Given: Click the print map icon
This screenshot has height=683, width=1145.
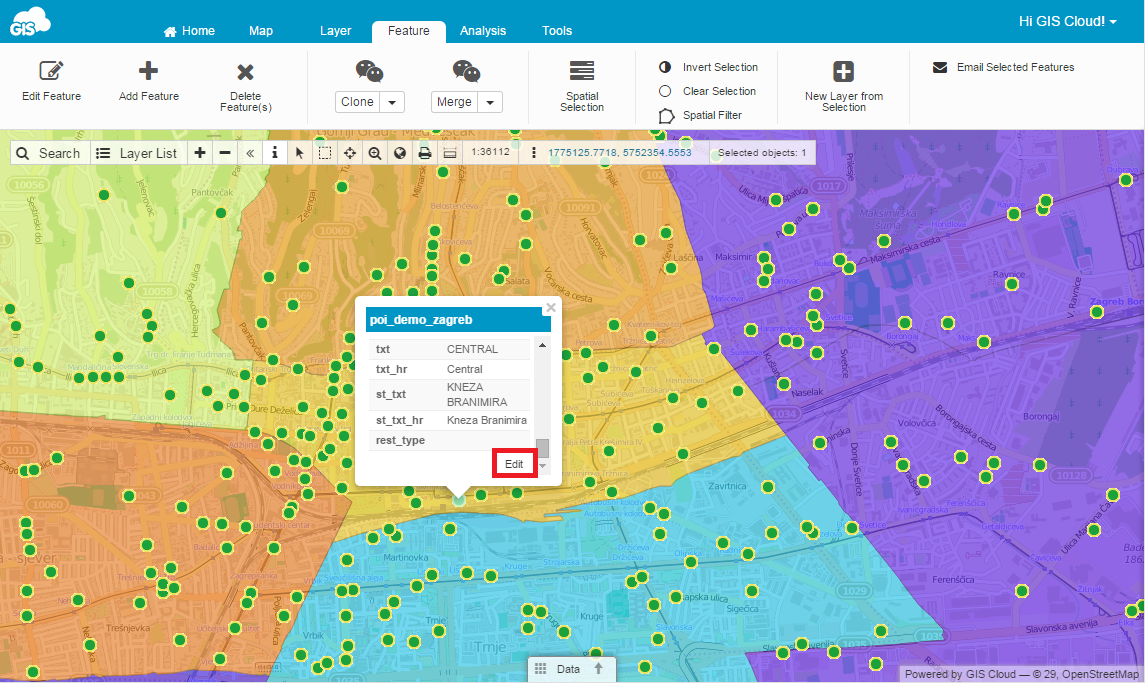Looking at the screenshot, I should click(x=424, y=153).
